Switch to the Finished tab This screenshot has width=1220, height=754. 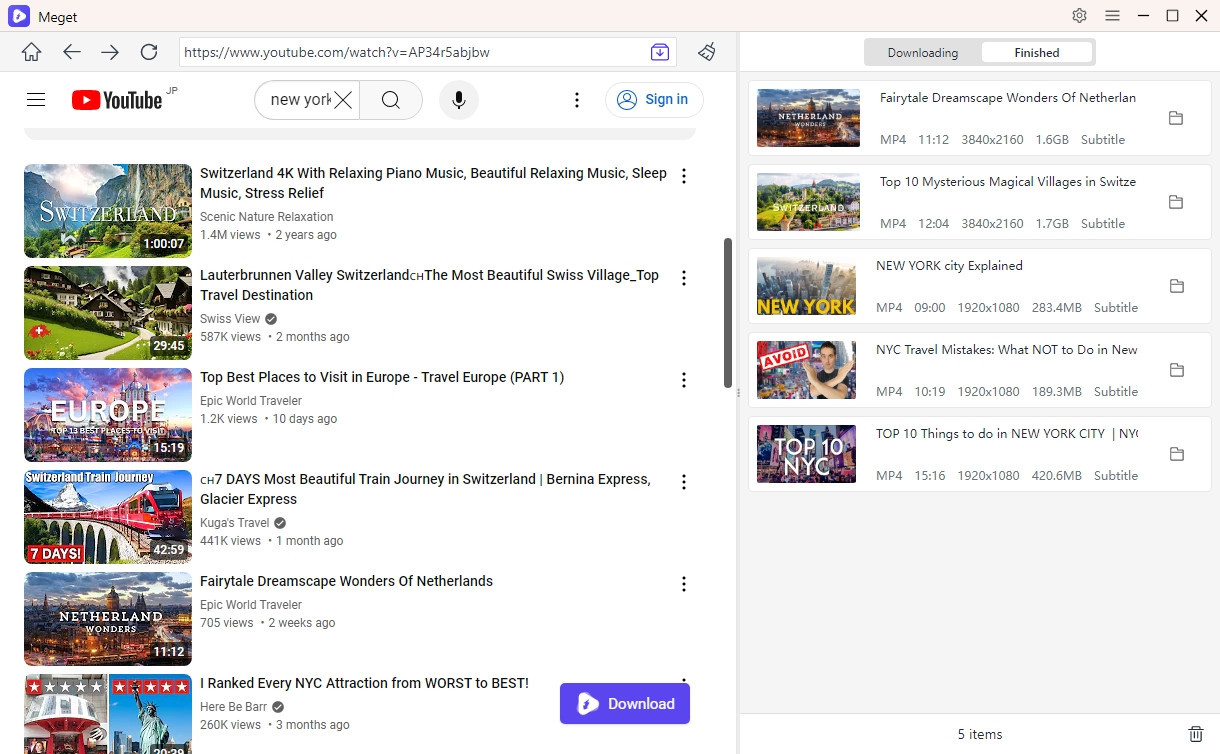[x=1037, y=53]
